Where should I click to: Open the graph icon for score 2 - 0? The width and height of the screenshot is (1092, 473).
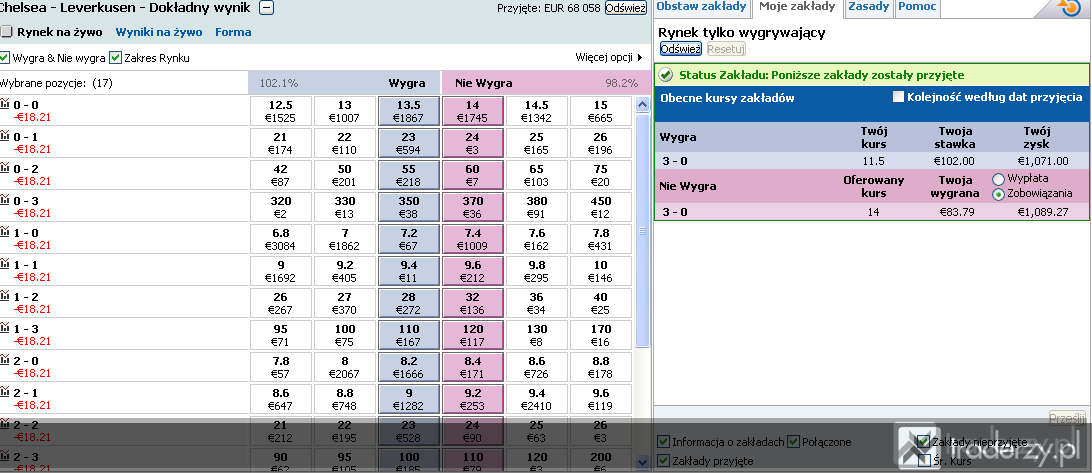coord(5,360)
